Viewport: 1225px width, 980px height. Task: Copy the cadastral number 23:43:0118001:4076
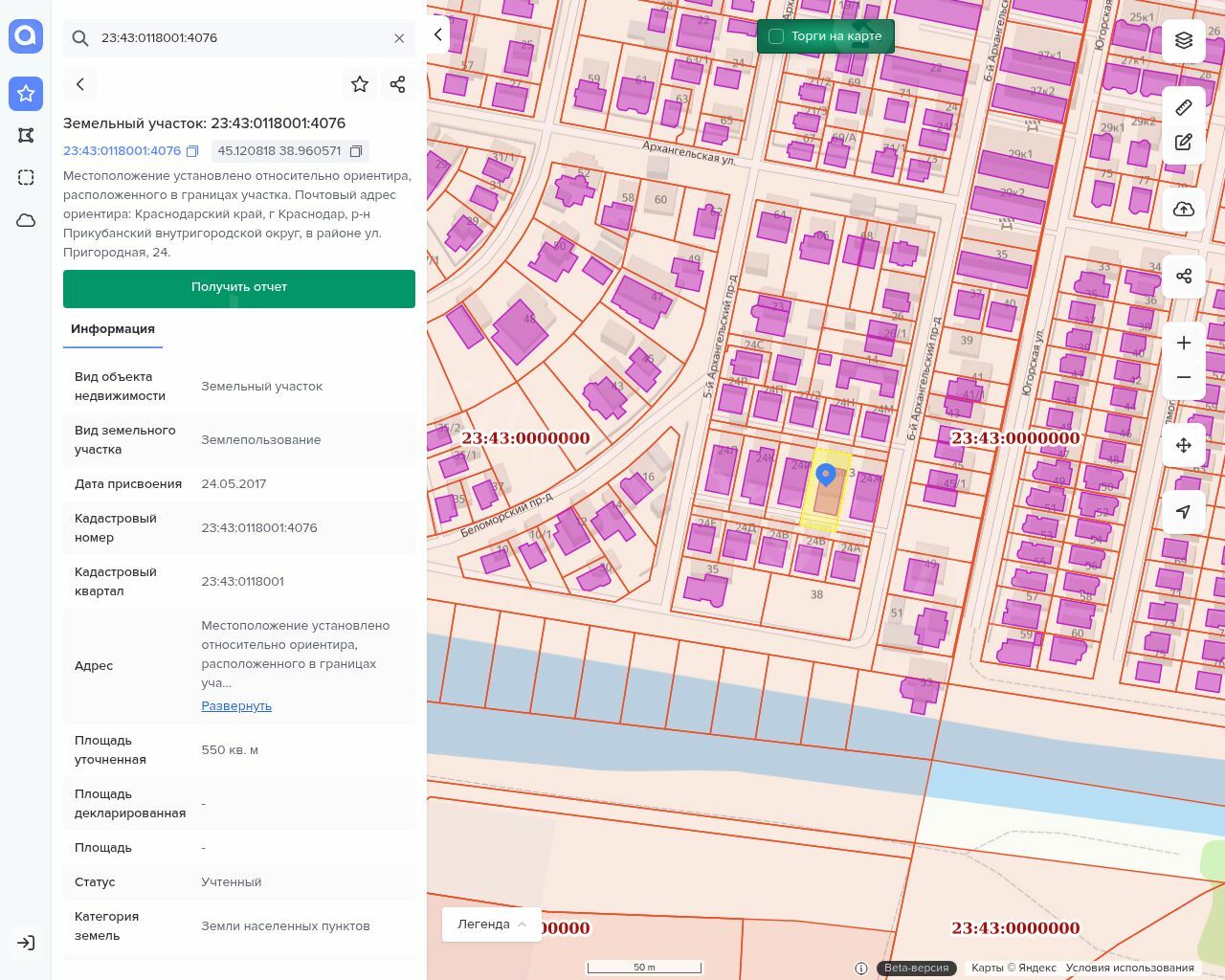tap(192, 151)
